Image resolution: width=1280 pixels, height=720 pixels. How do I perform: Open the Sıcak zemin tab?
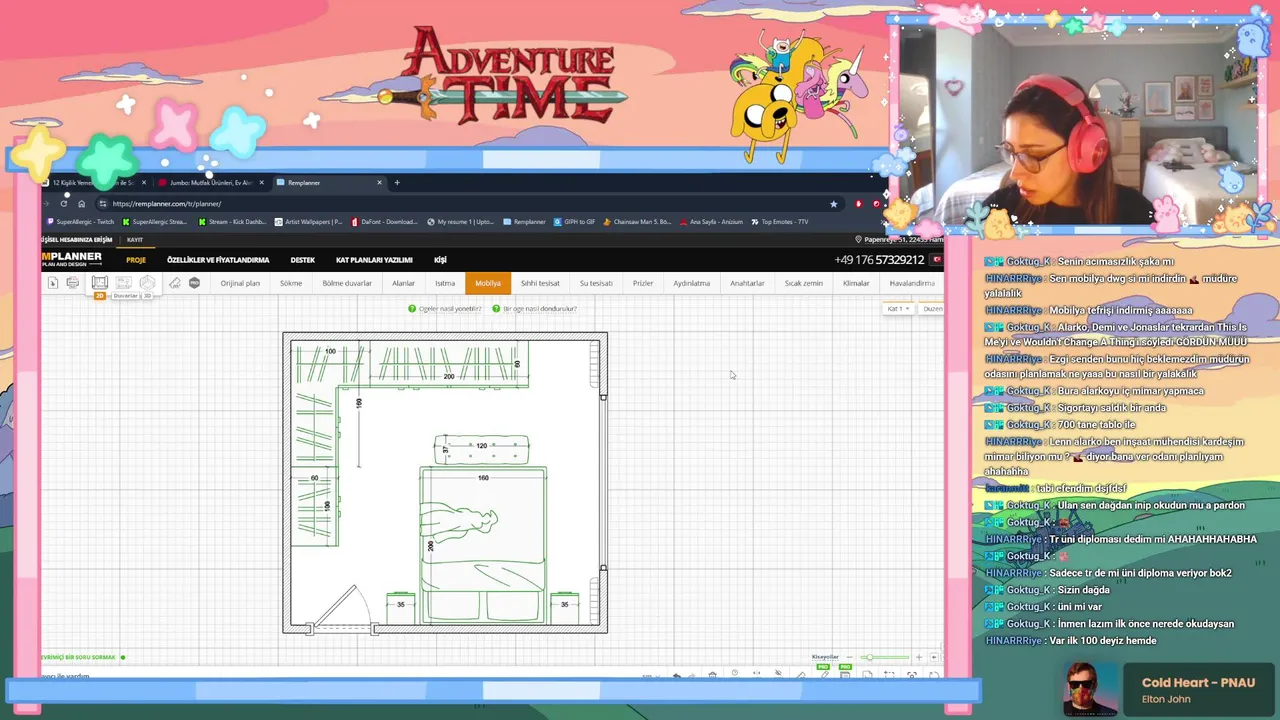tap(804, 283)
